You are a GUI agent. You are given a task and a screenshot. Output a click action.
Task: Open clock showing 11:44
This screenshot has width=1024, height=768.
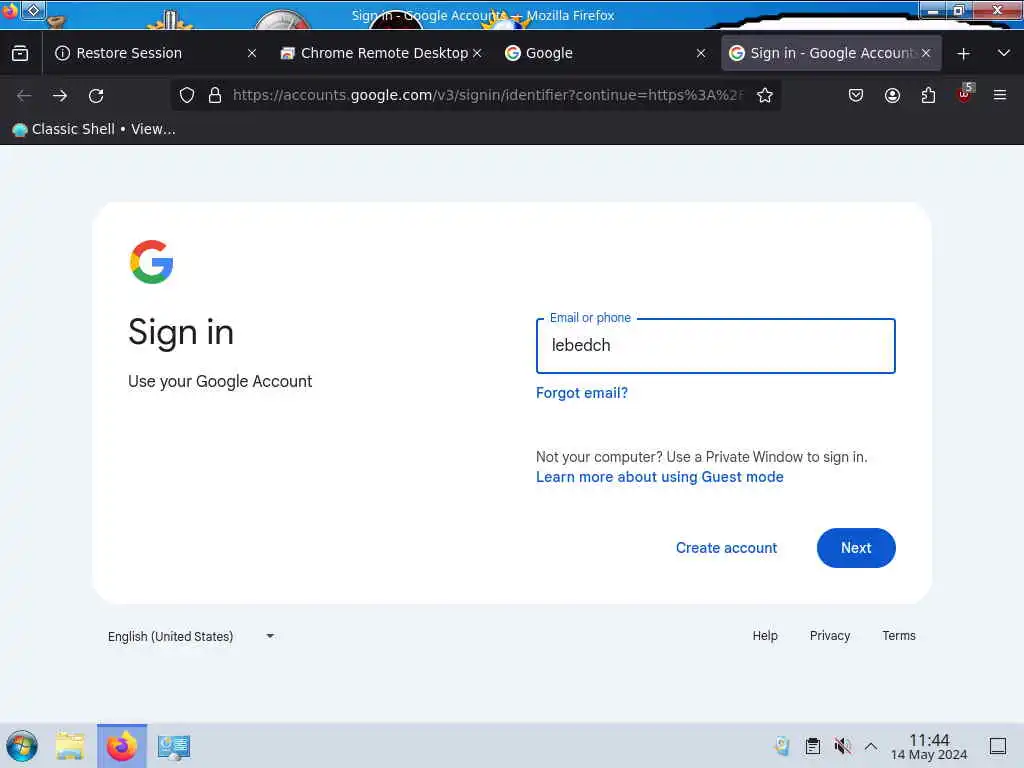[x=929, y=746]
